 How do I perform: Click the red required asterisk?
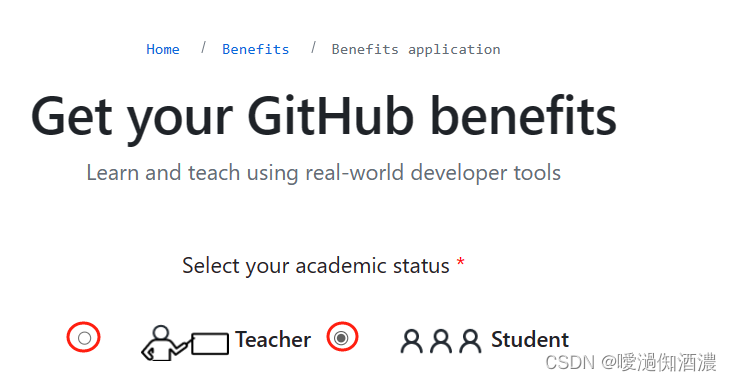[x=460, y=261]
